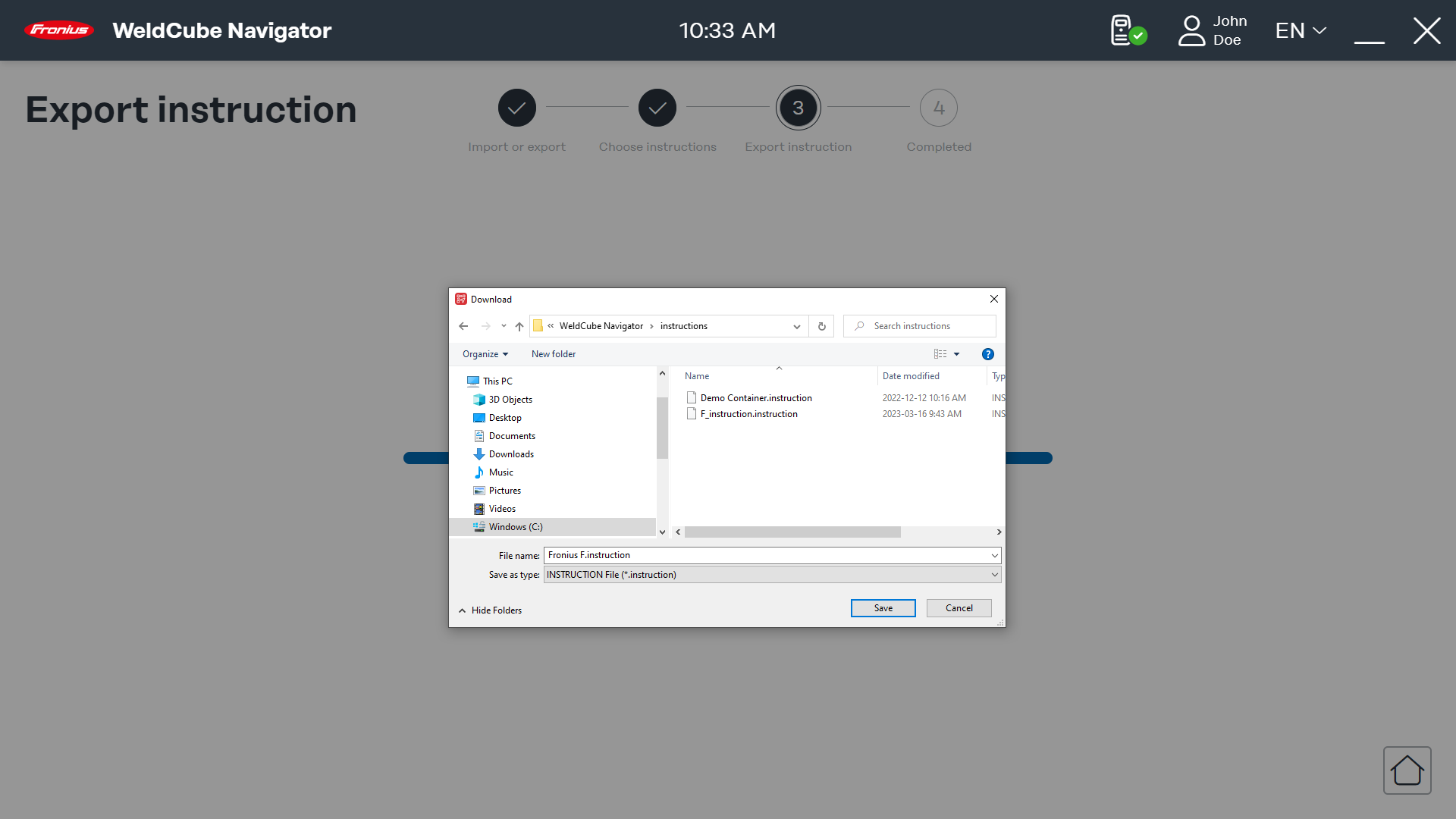The image size is (1456, 819).
Task: Click the home icon button
Action: [x=1407, y=770]
